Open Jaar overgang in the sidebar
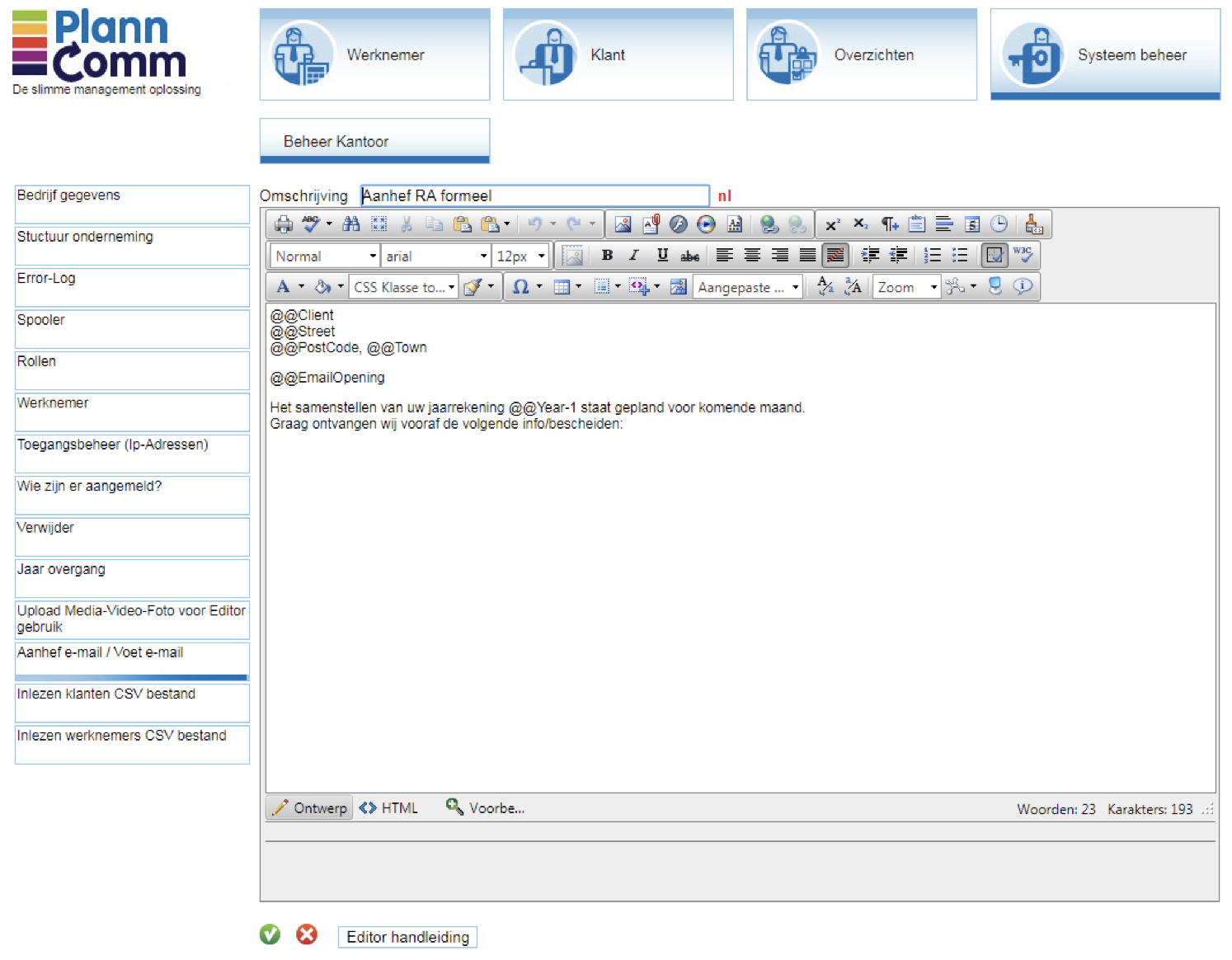This screenshot has height=960, width=1232. (x=132, y=577)
